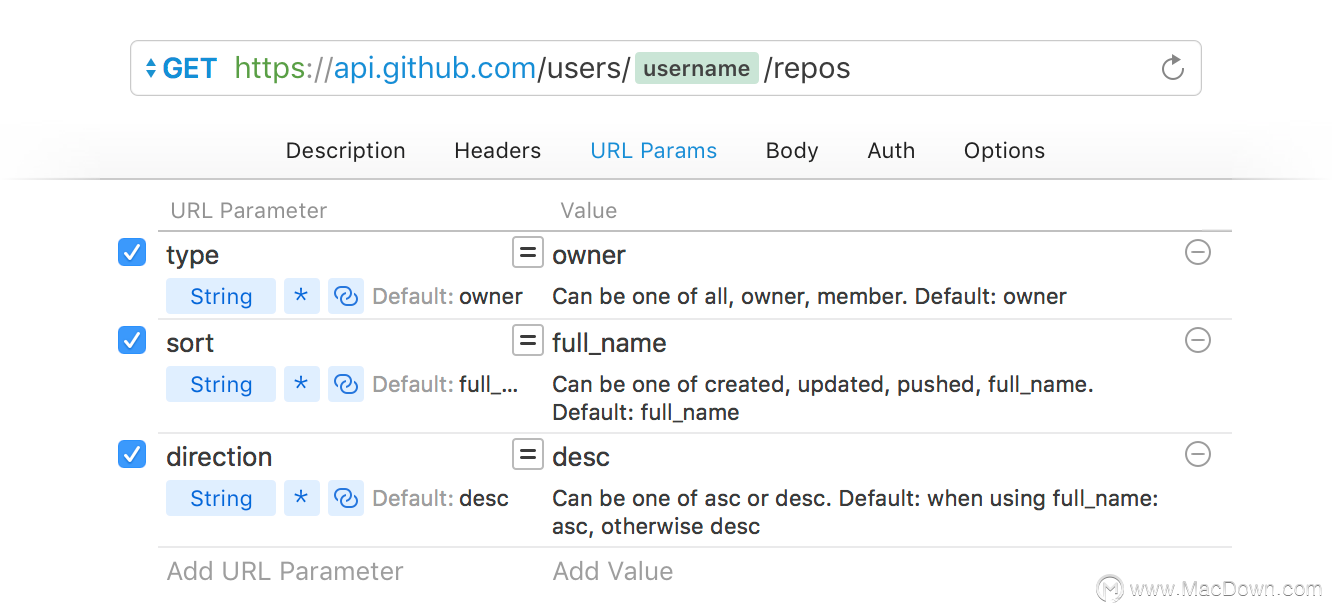Click the equals icon in type row
The width and height of the screenshot is (1332, 608).
528,252
